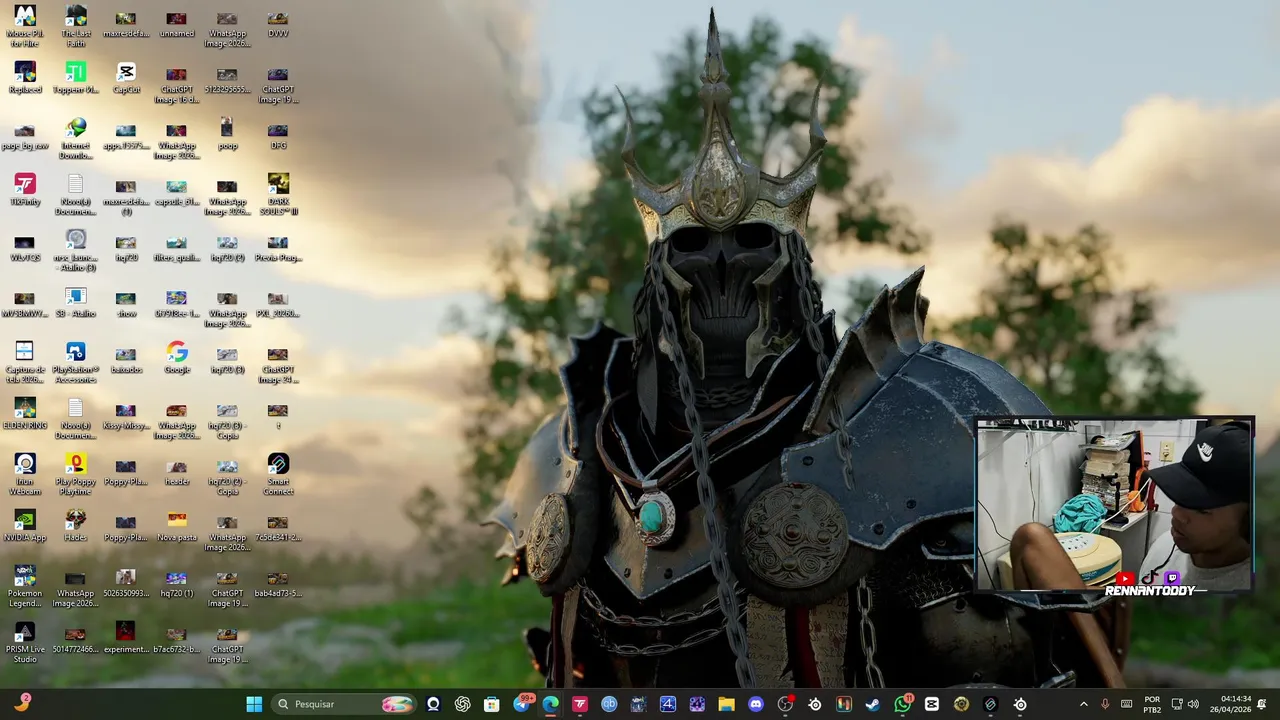Open the SB - Atalho shortcut

click(76, 302)
